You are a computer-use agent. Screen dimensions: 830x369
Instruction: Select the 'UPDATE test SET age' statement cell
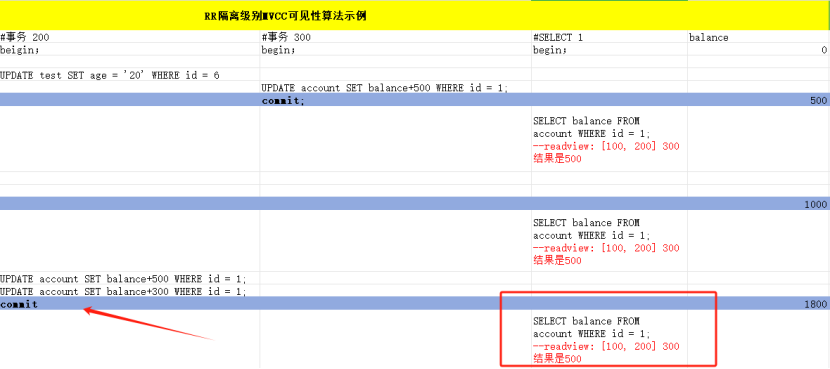(x=130, y=75)
